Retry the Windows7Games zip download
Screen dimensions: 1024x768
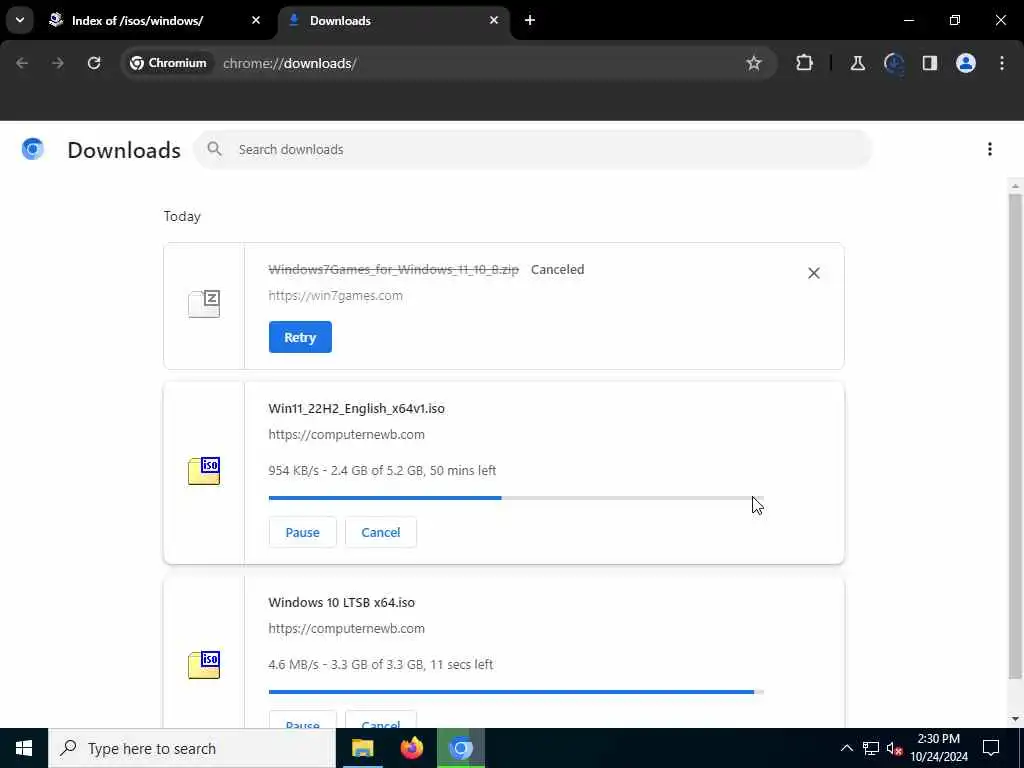tap(300, 337)
